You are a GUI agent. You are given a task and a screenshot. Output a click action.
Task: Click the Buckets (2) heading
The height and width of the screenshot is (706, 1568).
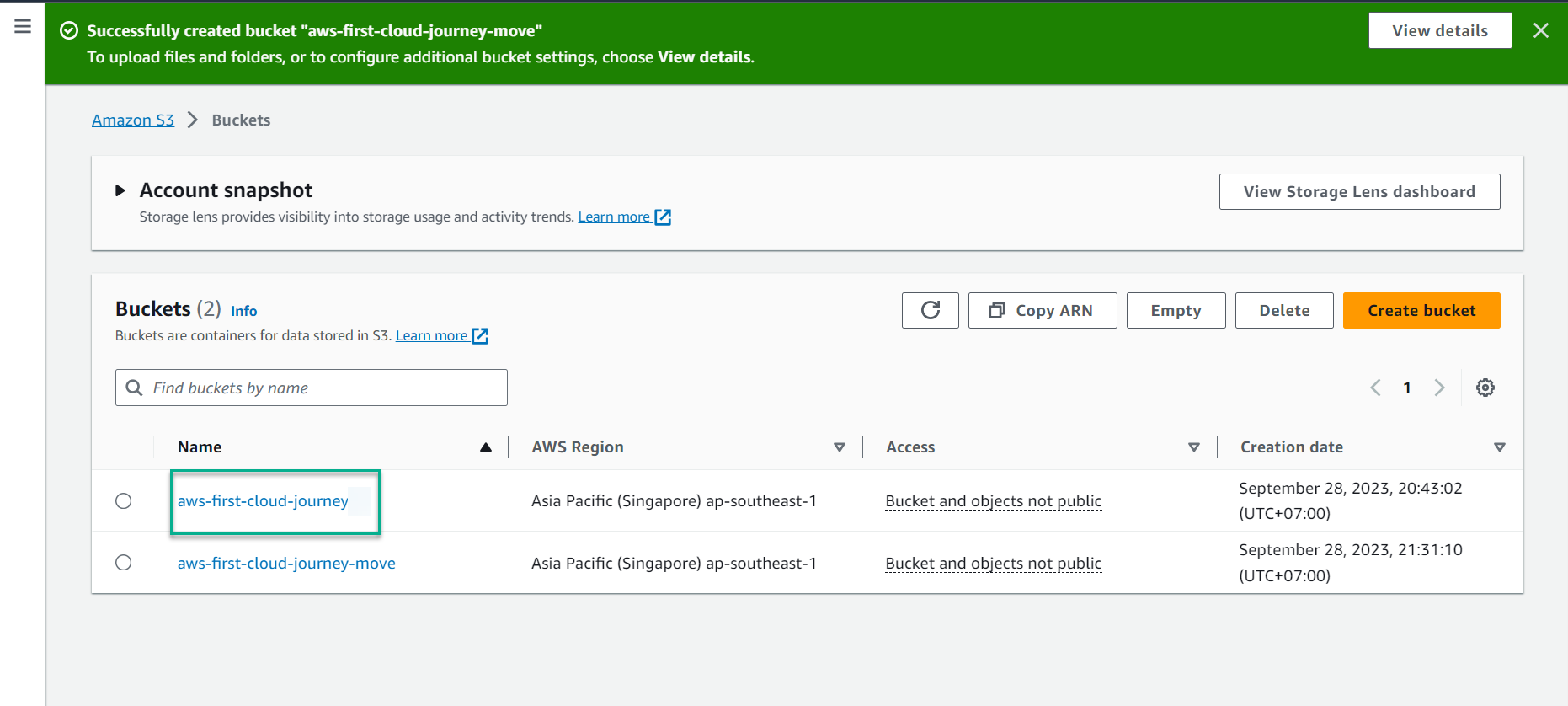coord(168,309)
